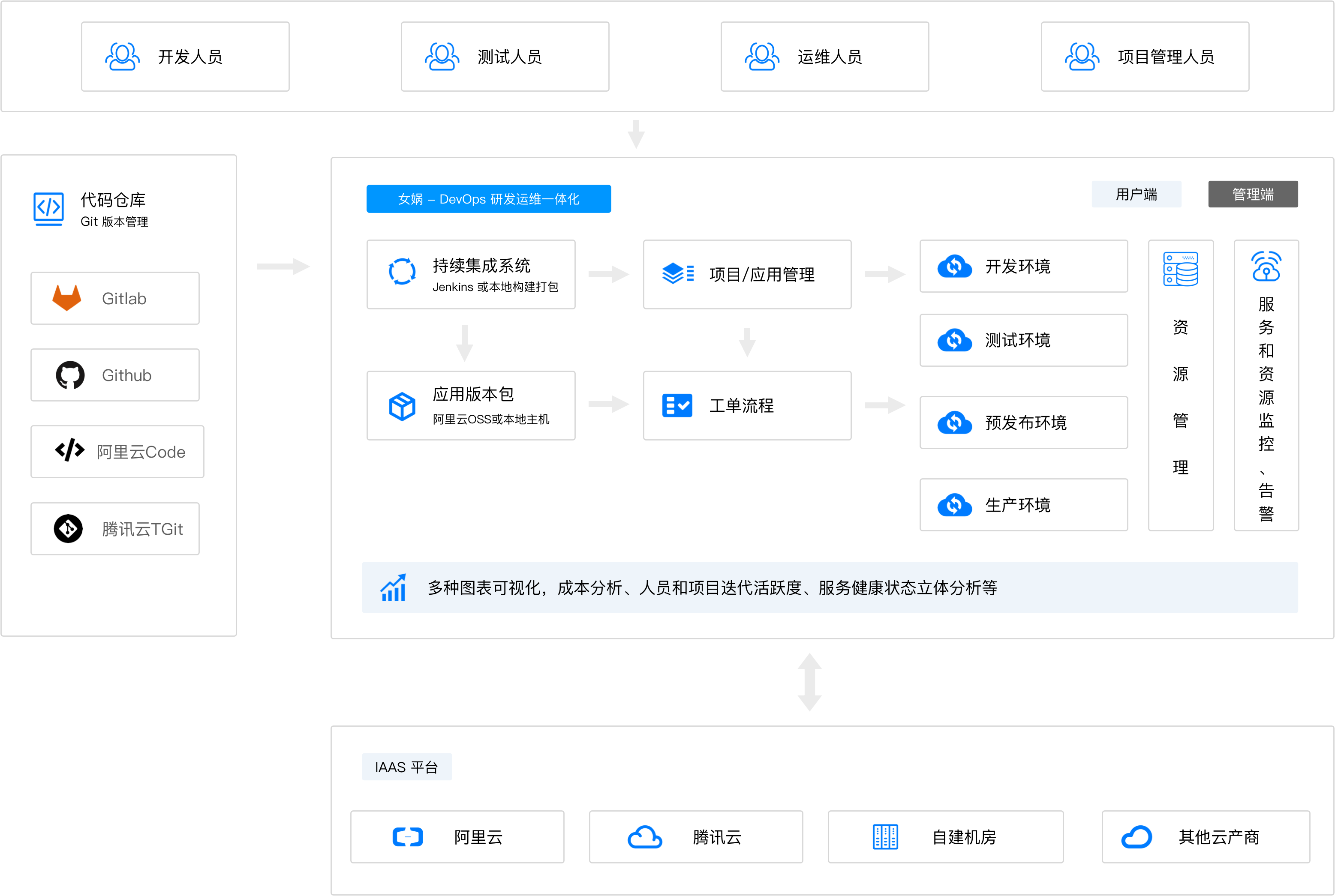Click the 资源管理 server database icon
Image resolution: width=1335 pixels, height=896 pixels.
click(1181, 269)
